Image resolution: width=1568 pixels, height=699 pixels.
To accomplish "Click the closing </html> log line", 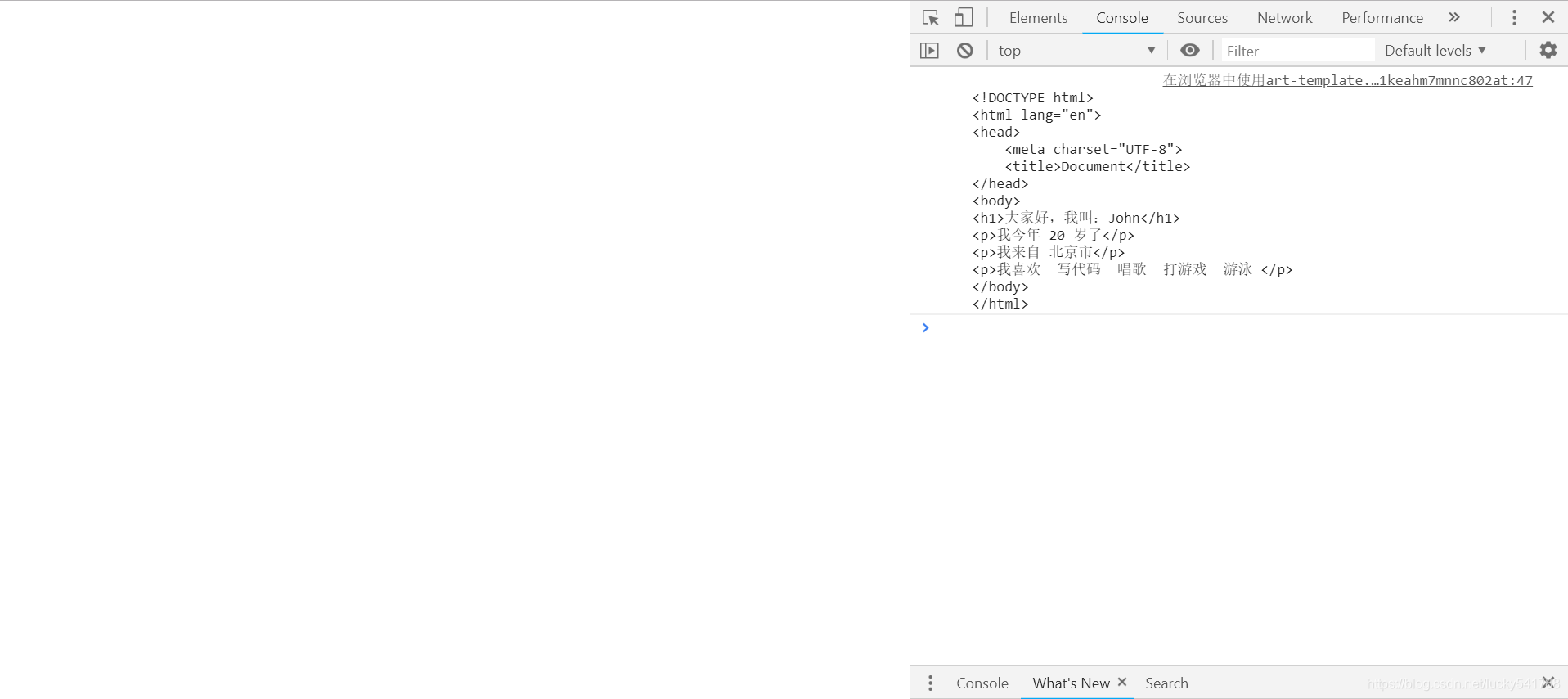I will [x=1000, y=304].
